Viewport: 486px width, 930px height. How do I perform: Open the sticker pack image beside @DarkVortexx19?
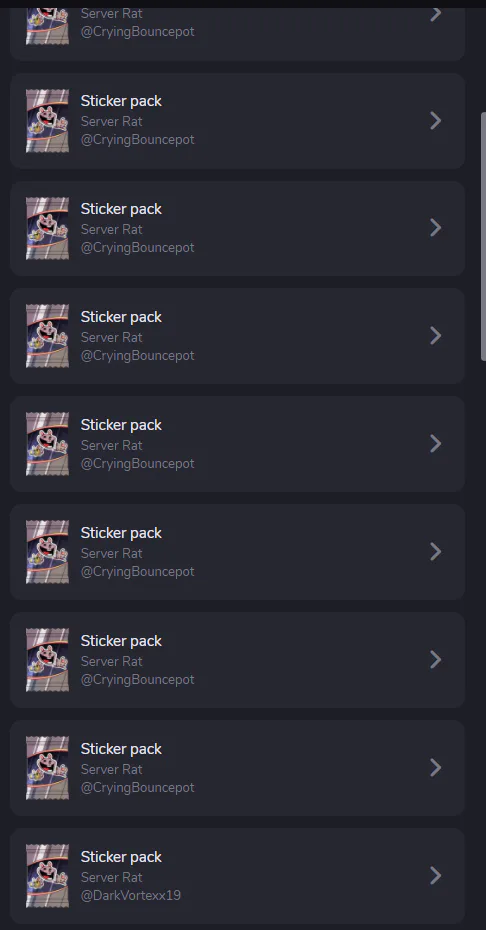(47, 875)
